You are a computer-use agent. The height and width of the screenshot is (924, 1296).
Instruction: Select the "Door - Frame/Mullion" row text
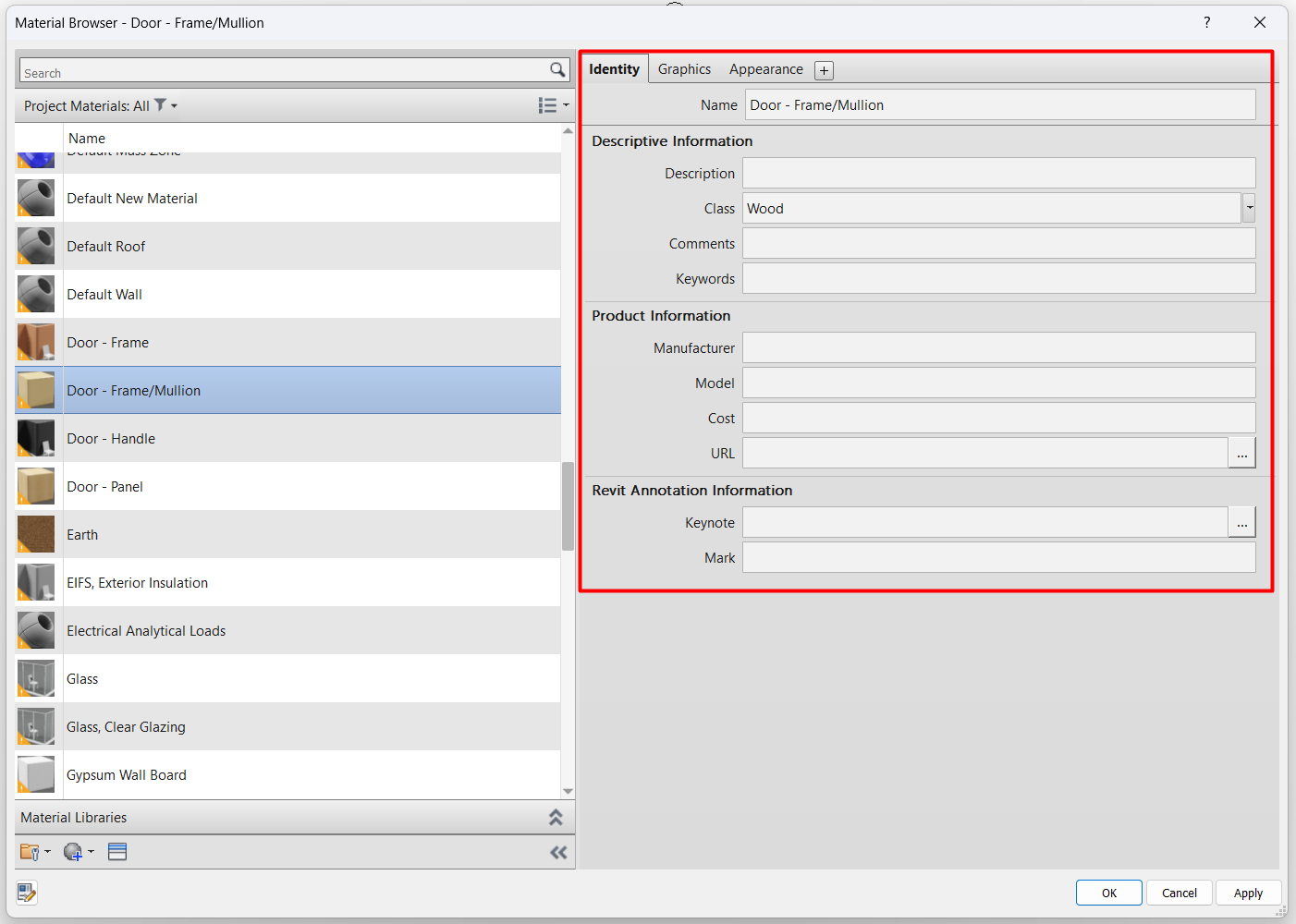tap(133, 390)
